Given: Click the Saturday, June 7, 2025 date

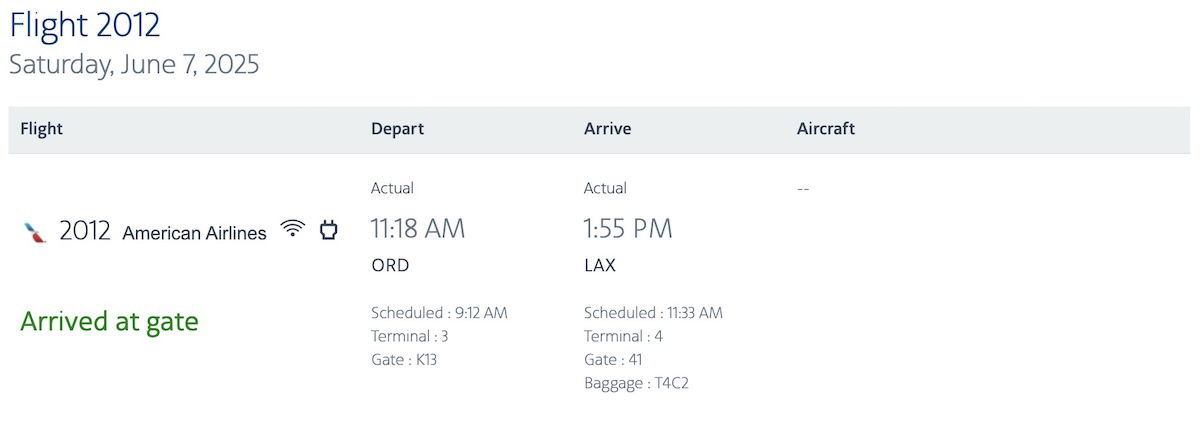Looking at the screenshot, I should pos(134,65).
